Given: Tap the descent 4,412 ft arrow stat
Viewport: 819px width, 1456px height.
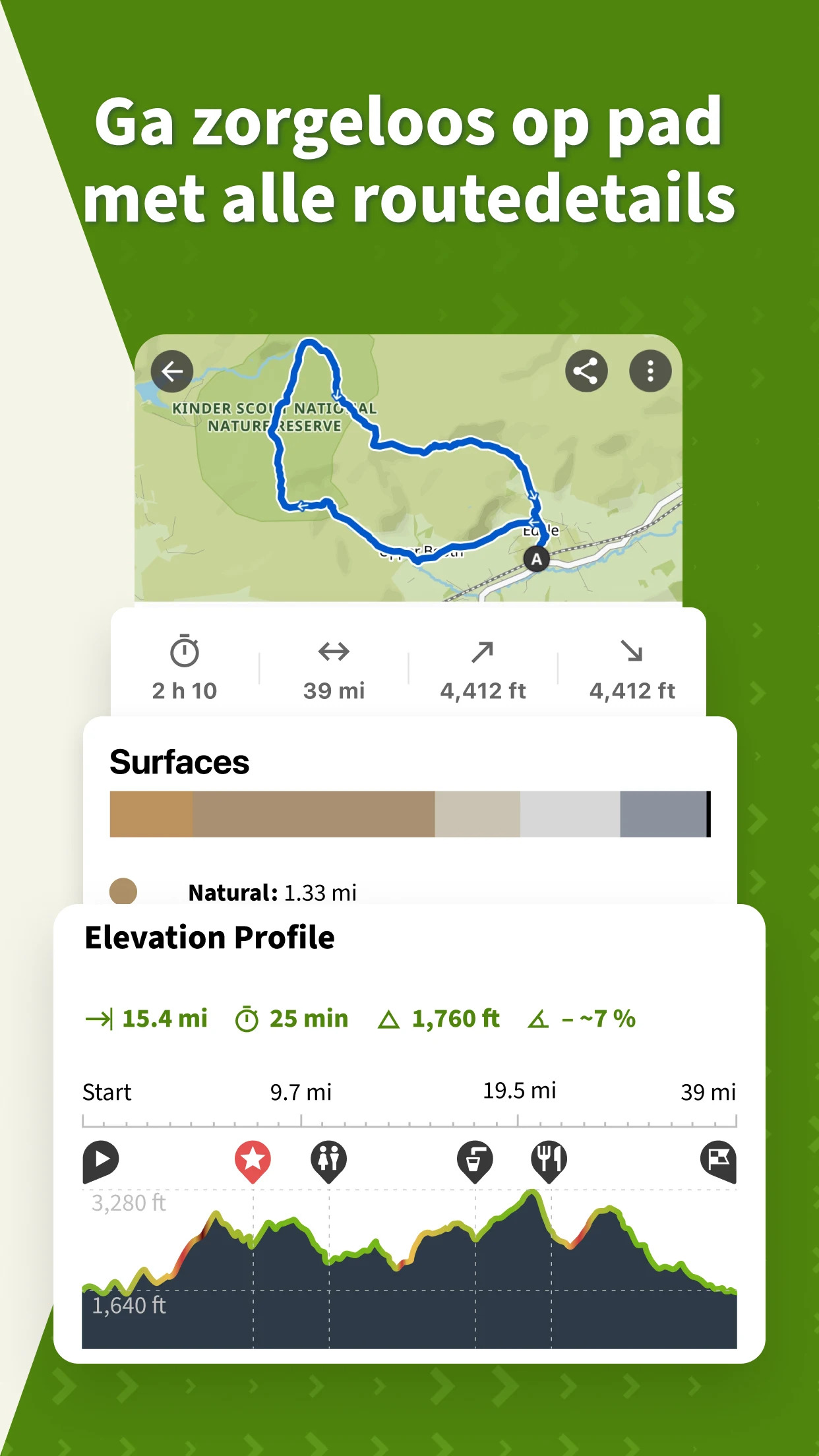Looking at the screenshot, I should 632,668.
